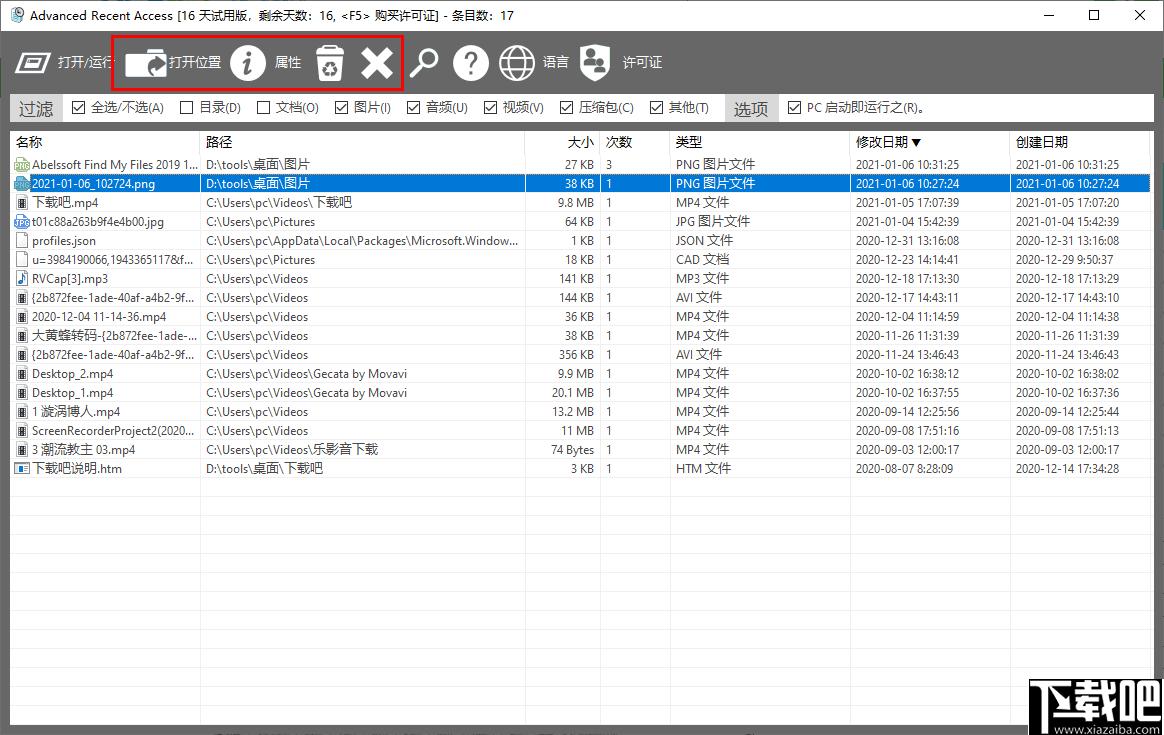
Task: Click file icon of u=3984190066 entry
Action: click(x=22, y=260)
